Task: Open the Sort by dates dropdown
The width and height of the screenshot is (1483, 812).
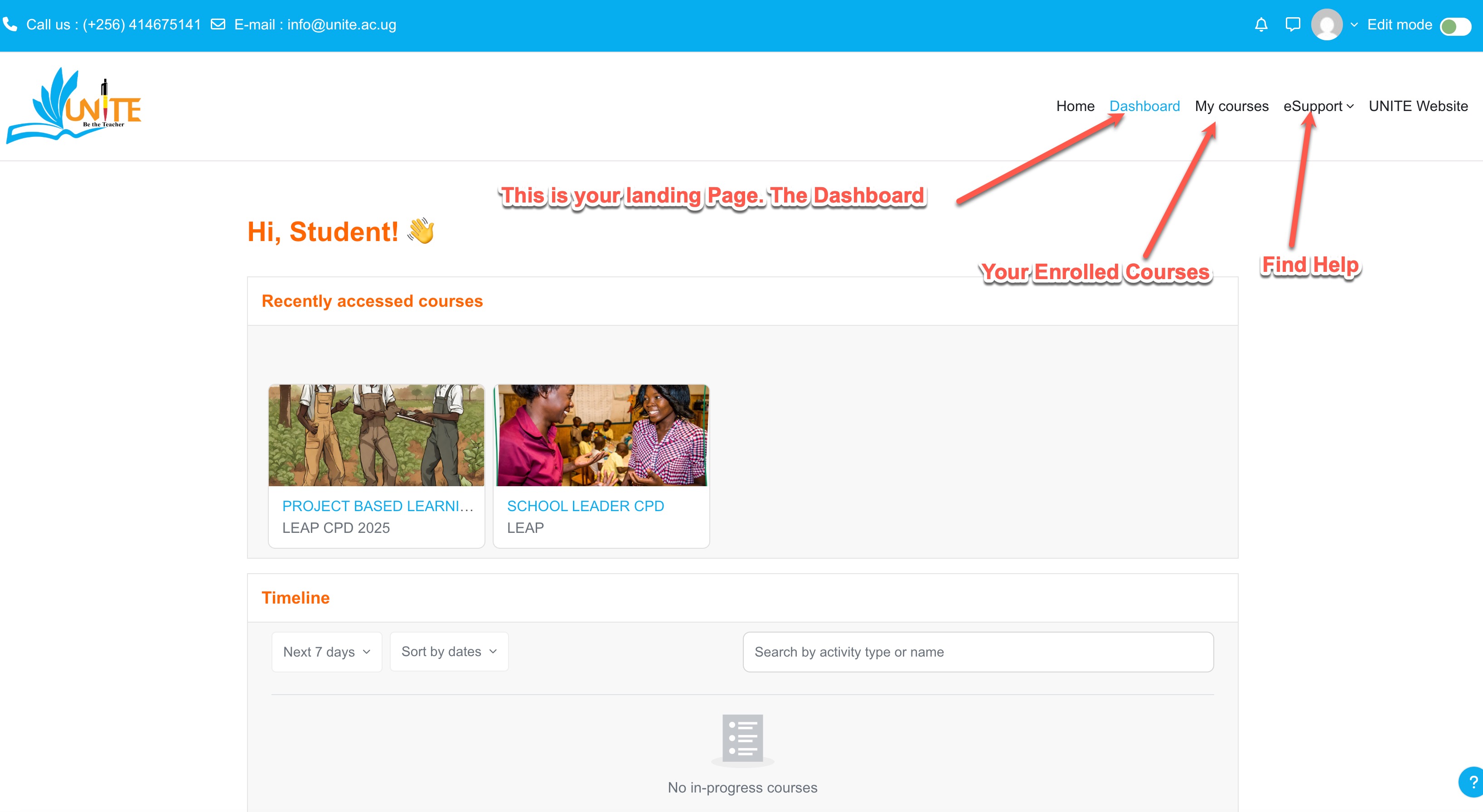Action: pyautogui.click(x=448, y=652)
